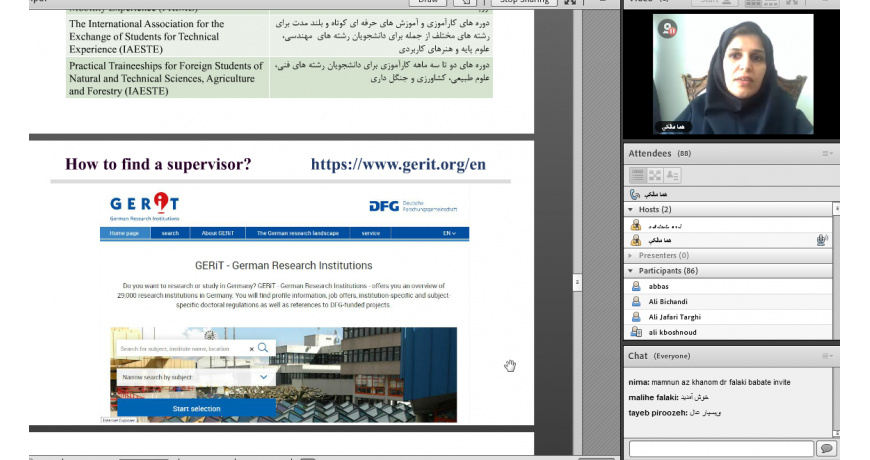This screenshot has height=460, width=870.
Task: Click the International Association IAESTE table cell
Action: click(x=168, y=37)
